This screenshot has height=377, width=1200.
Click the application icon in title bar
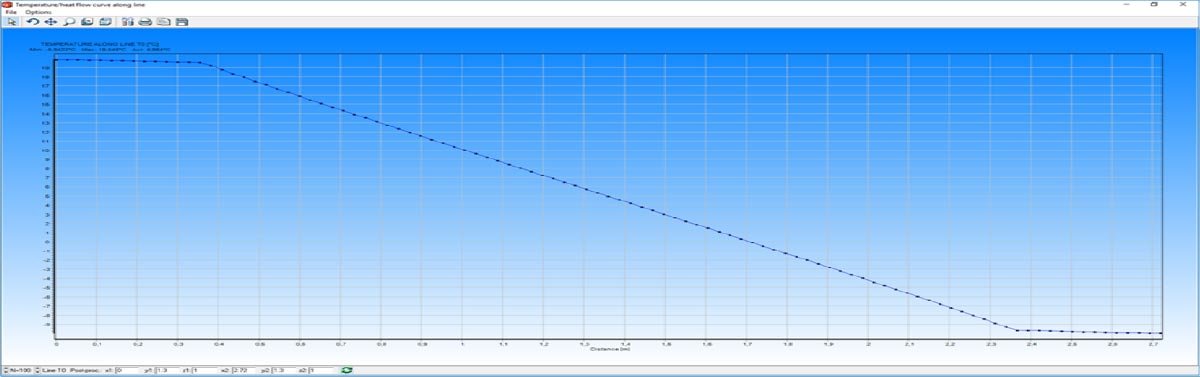(x=7, y=4)
